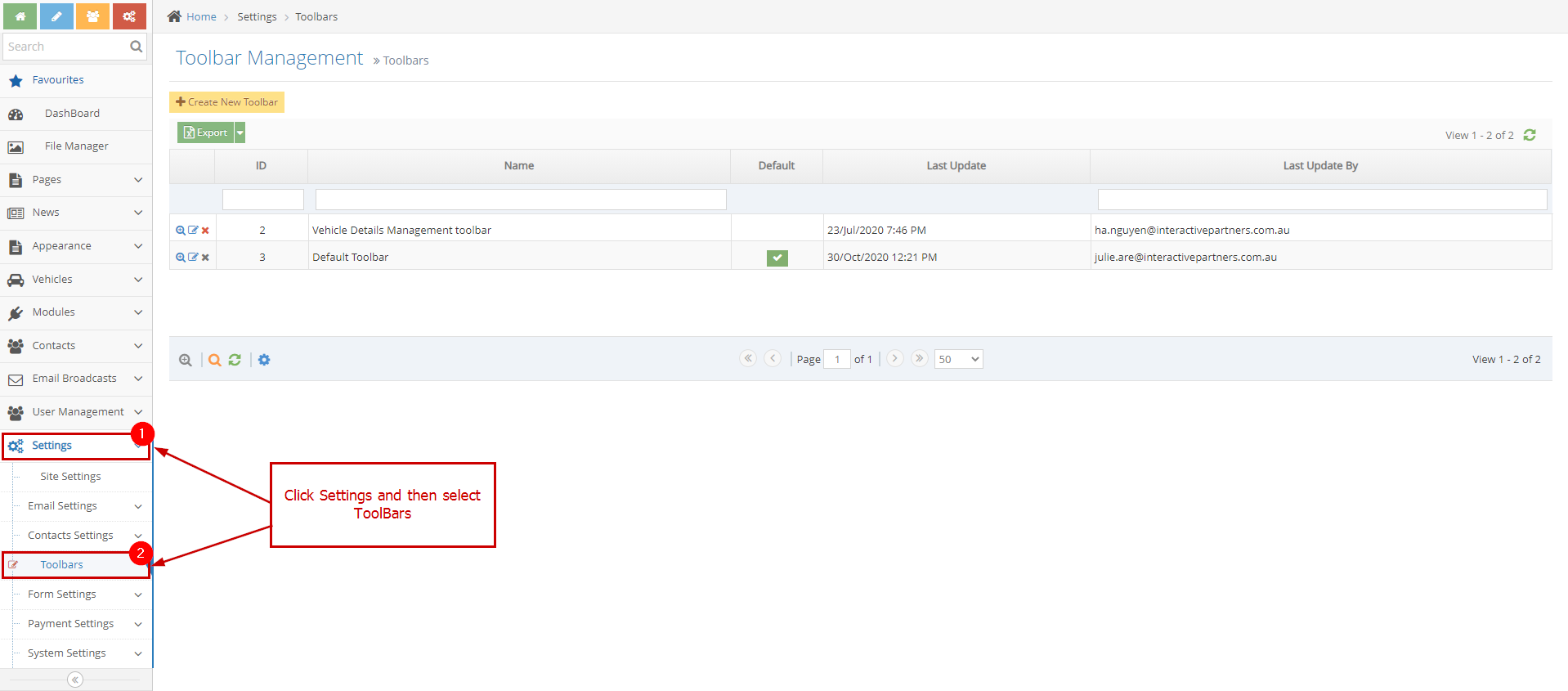View details of Default Toolbar row

click(181, 258)
